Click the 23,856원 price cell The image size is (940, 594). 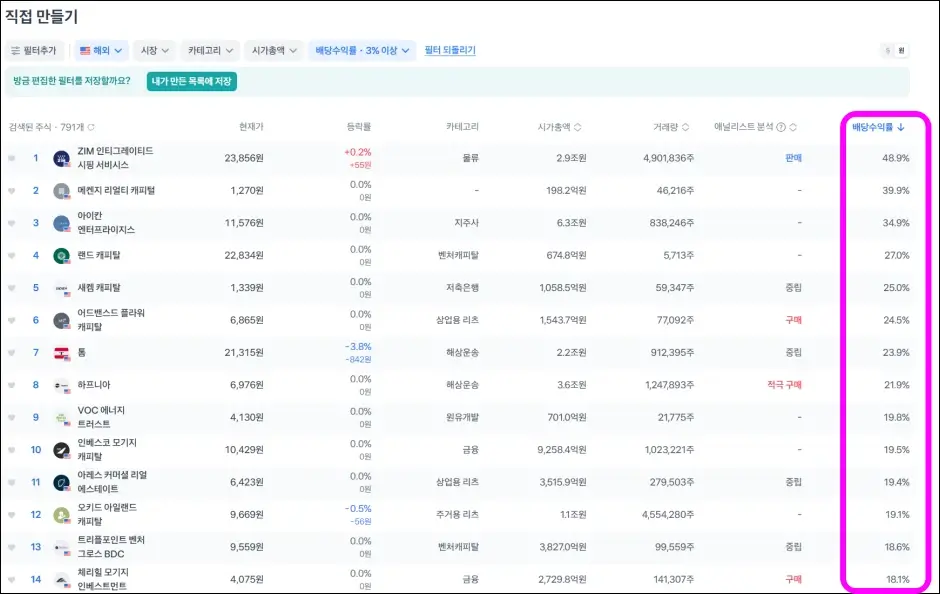click(244, 158)
